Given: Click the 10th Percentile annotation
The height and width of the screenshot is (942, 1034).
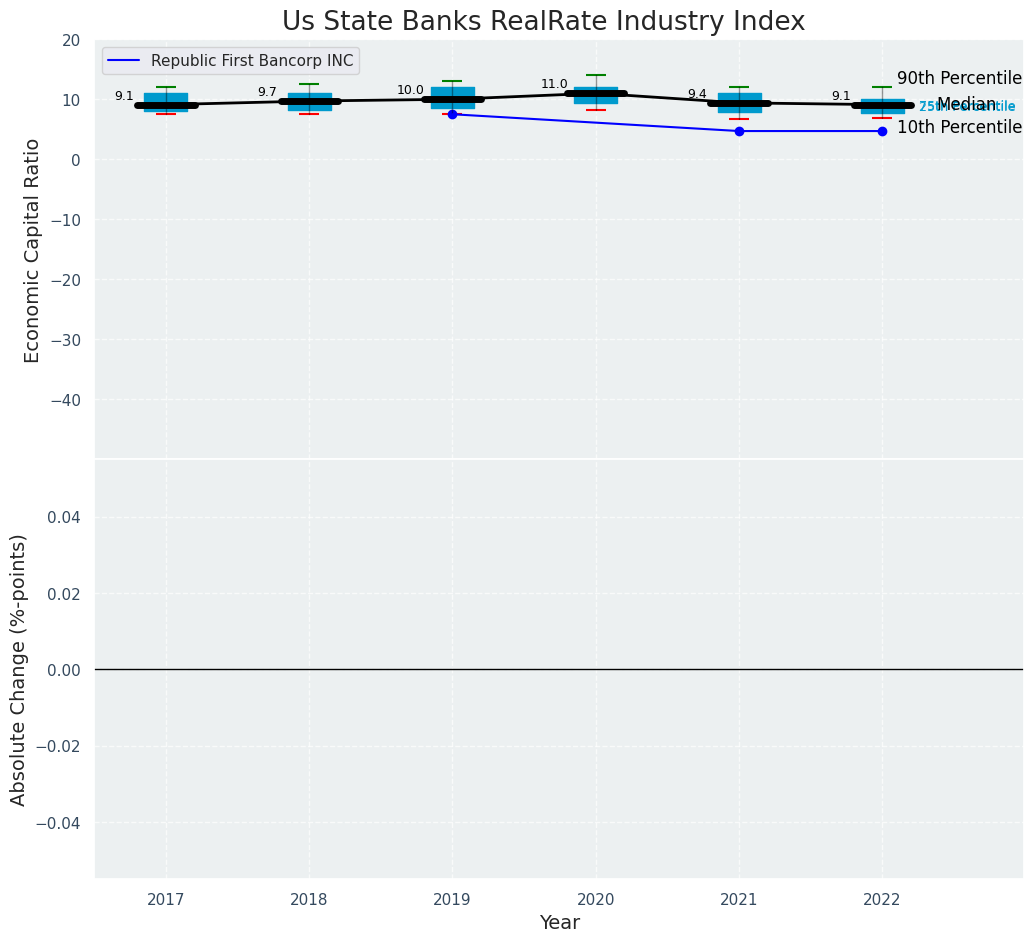Looking at the screenshot, I should point(959,127).
